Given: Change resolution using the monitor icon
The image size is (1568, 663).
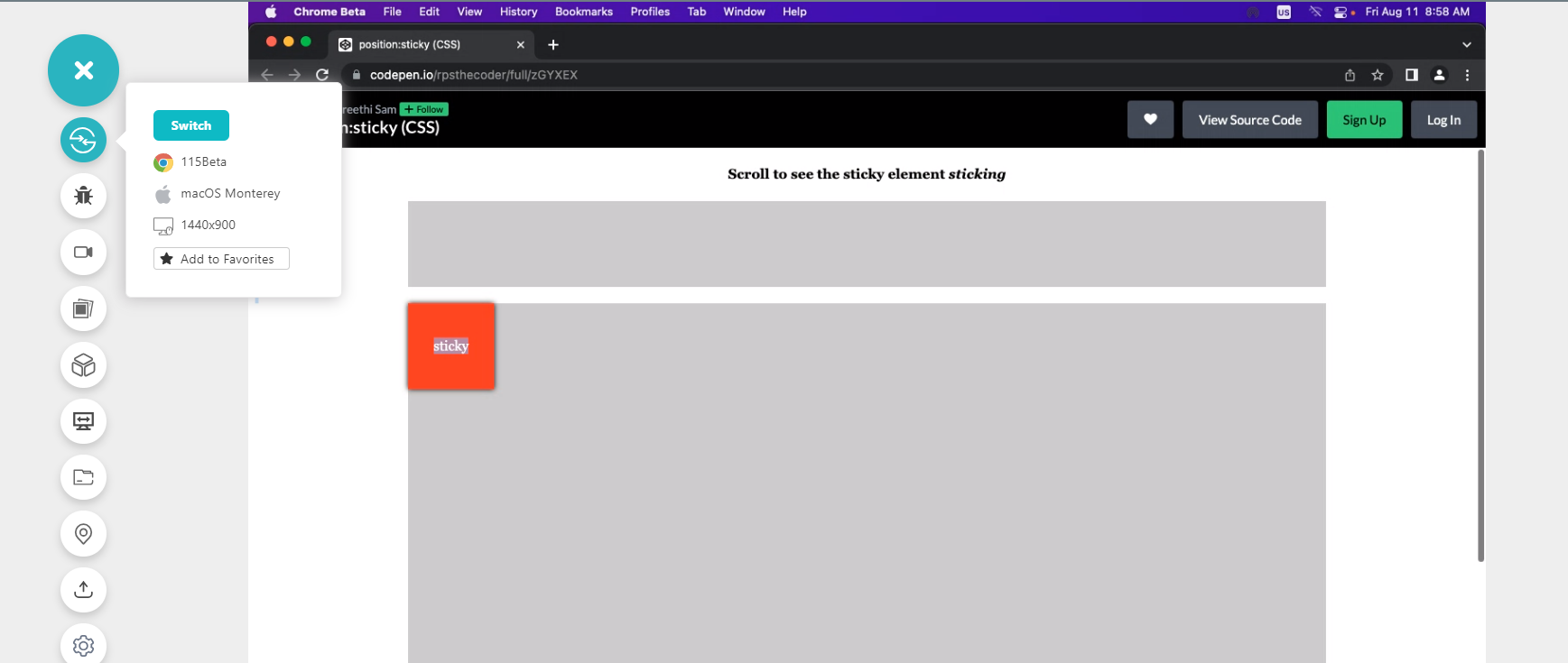Looking at the screenshot, I should 83,421.
